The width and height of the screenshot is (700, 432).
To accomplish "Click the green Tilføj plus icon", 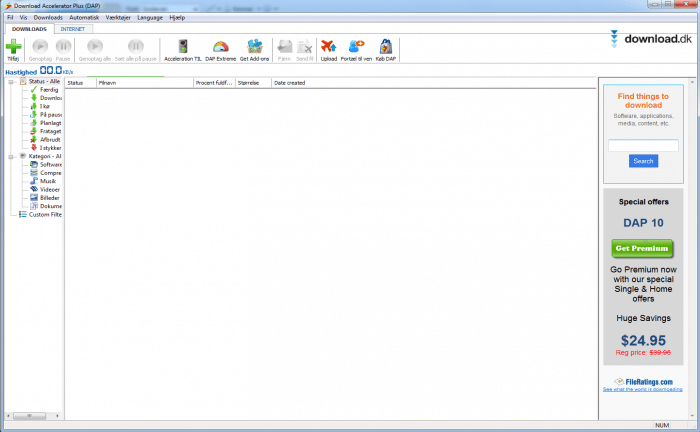I will click(13, 47).
